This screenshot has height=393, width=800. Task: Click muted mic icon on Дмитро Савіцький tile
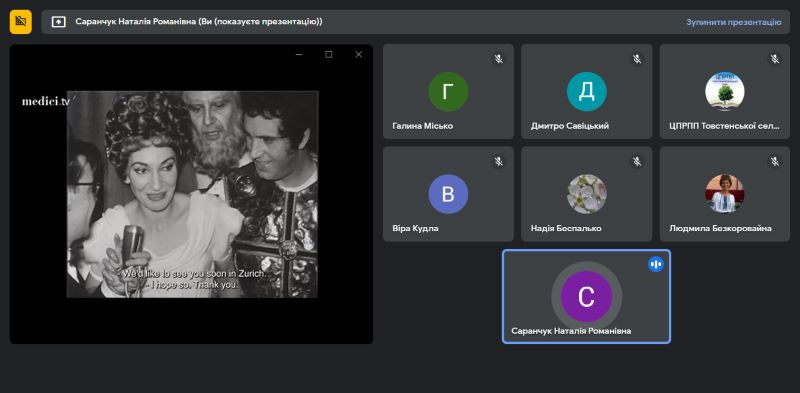[x=637, y=59]
